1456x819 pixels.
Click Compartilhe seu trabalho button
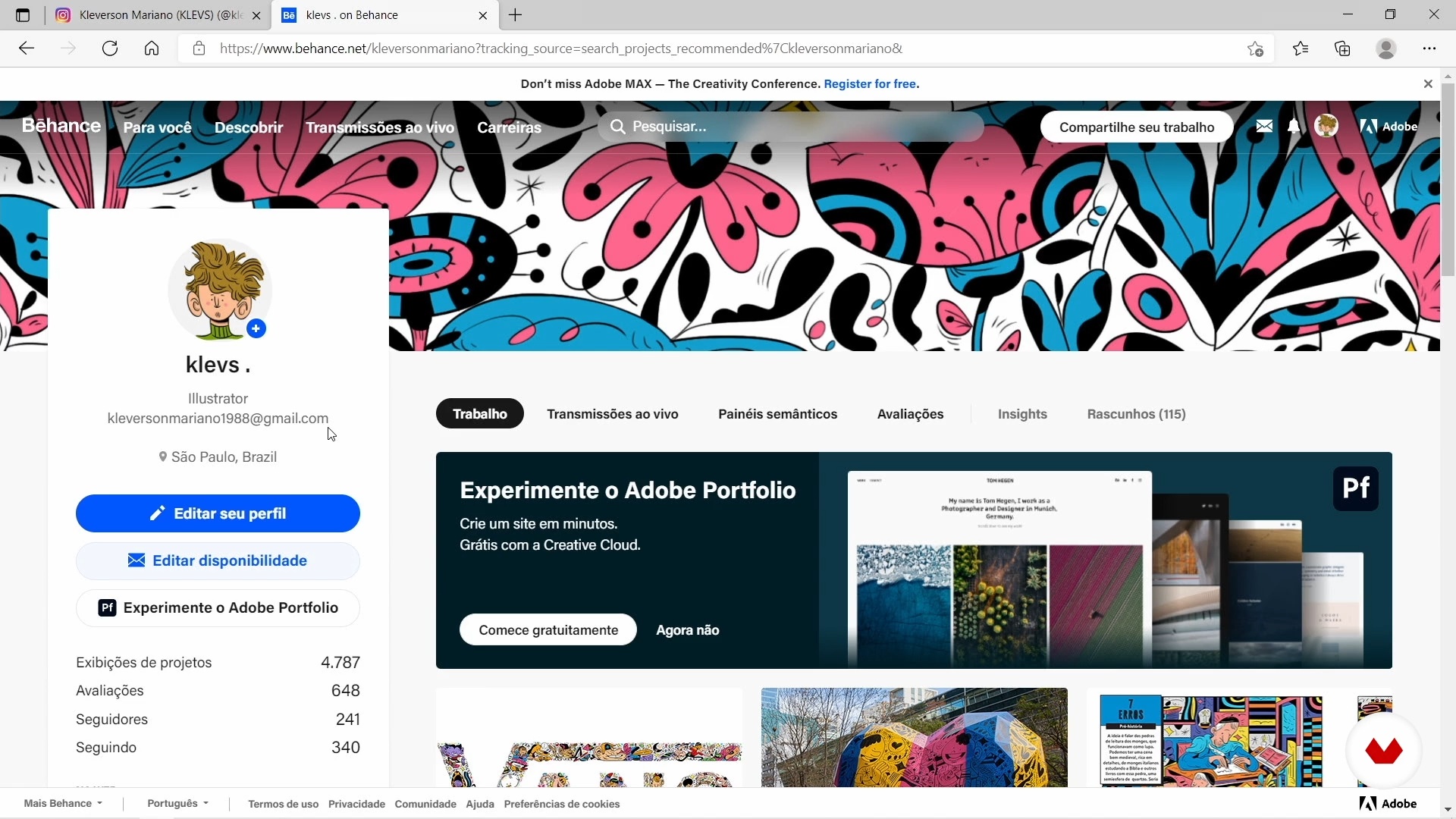click(1137, 127)
